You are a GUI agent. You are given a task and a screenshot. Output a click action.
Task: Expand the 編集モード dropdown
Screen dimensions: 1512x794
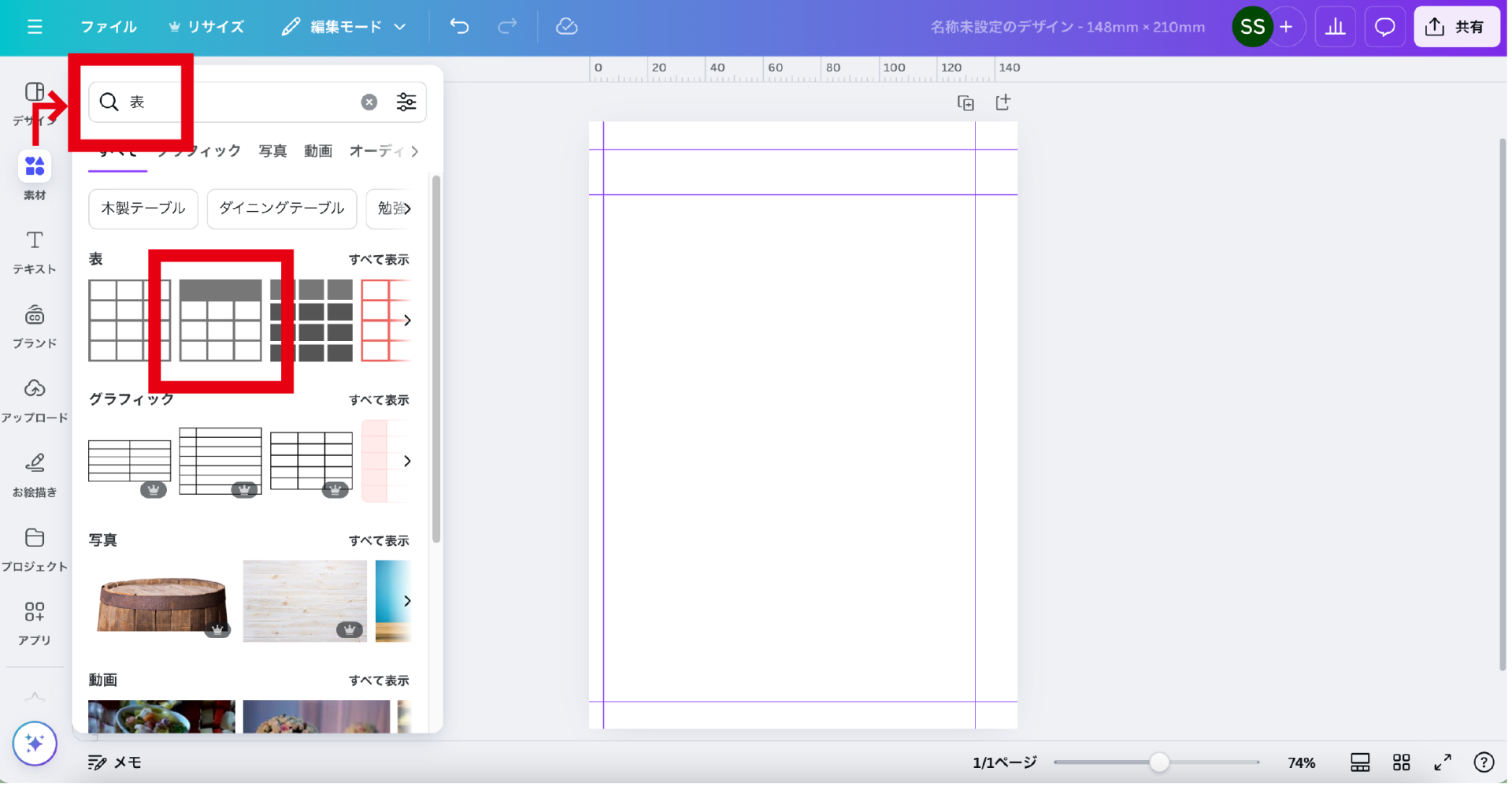click(344, 27)
